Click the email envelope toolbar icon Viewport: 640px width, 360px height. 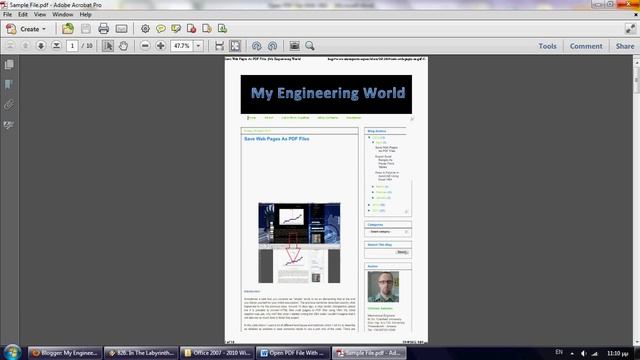click(x=121, y=29)
